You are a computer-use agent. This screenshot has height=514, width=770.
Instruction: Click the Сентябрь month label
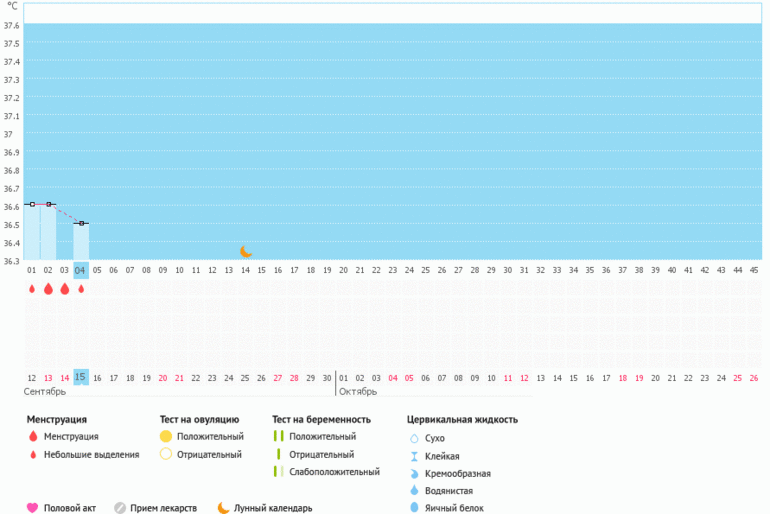click(x=45, y=391)
